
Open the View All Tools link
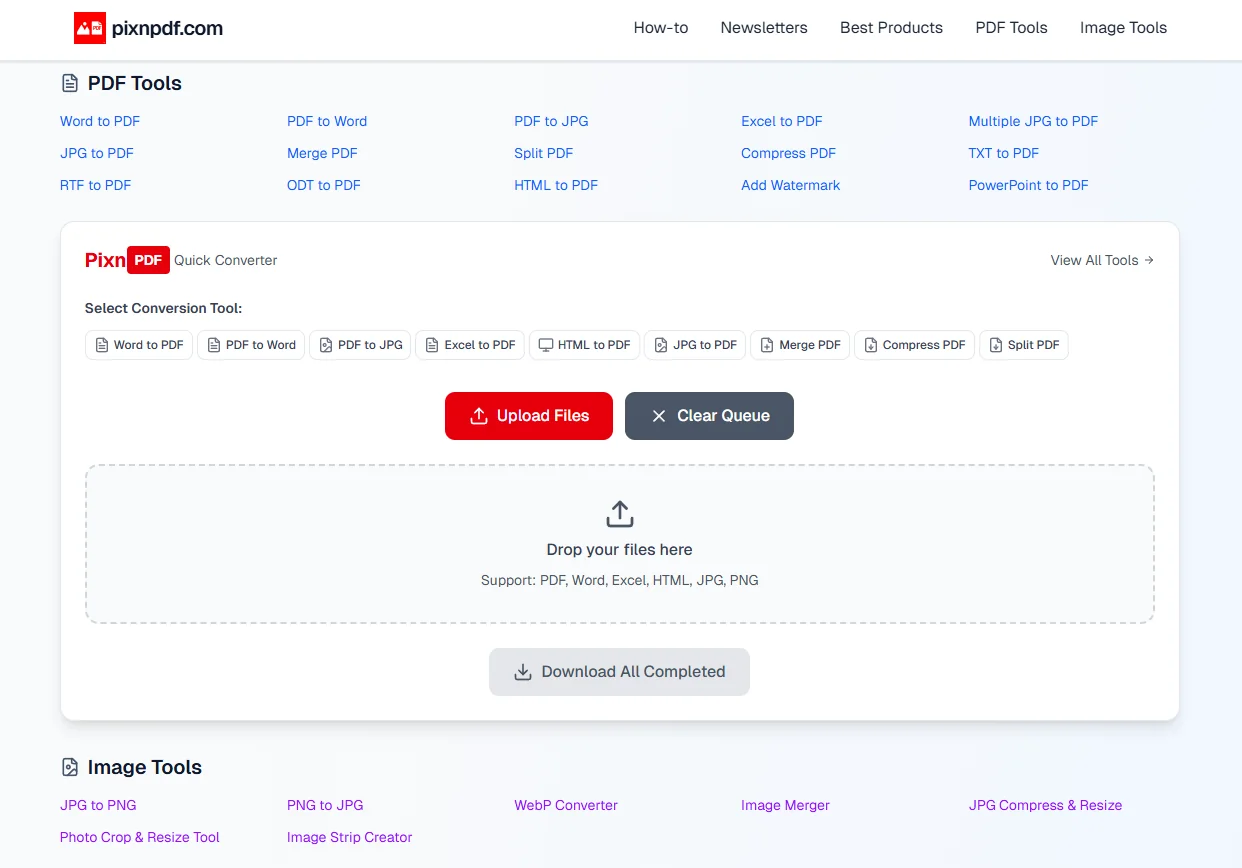point(1101,260)
